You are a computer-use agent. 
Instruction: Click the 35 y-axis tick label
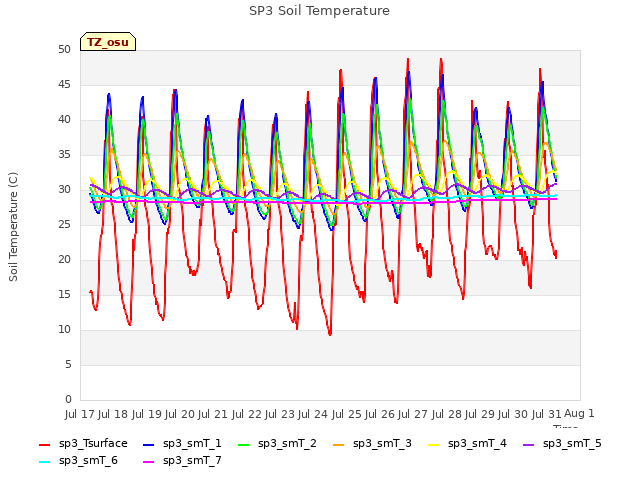(64, 154)
